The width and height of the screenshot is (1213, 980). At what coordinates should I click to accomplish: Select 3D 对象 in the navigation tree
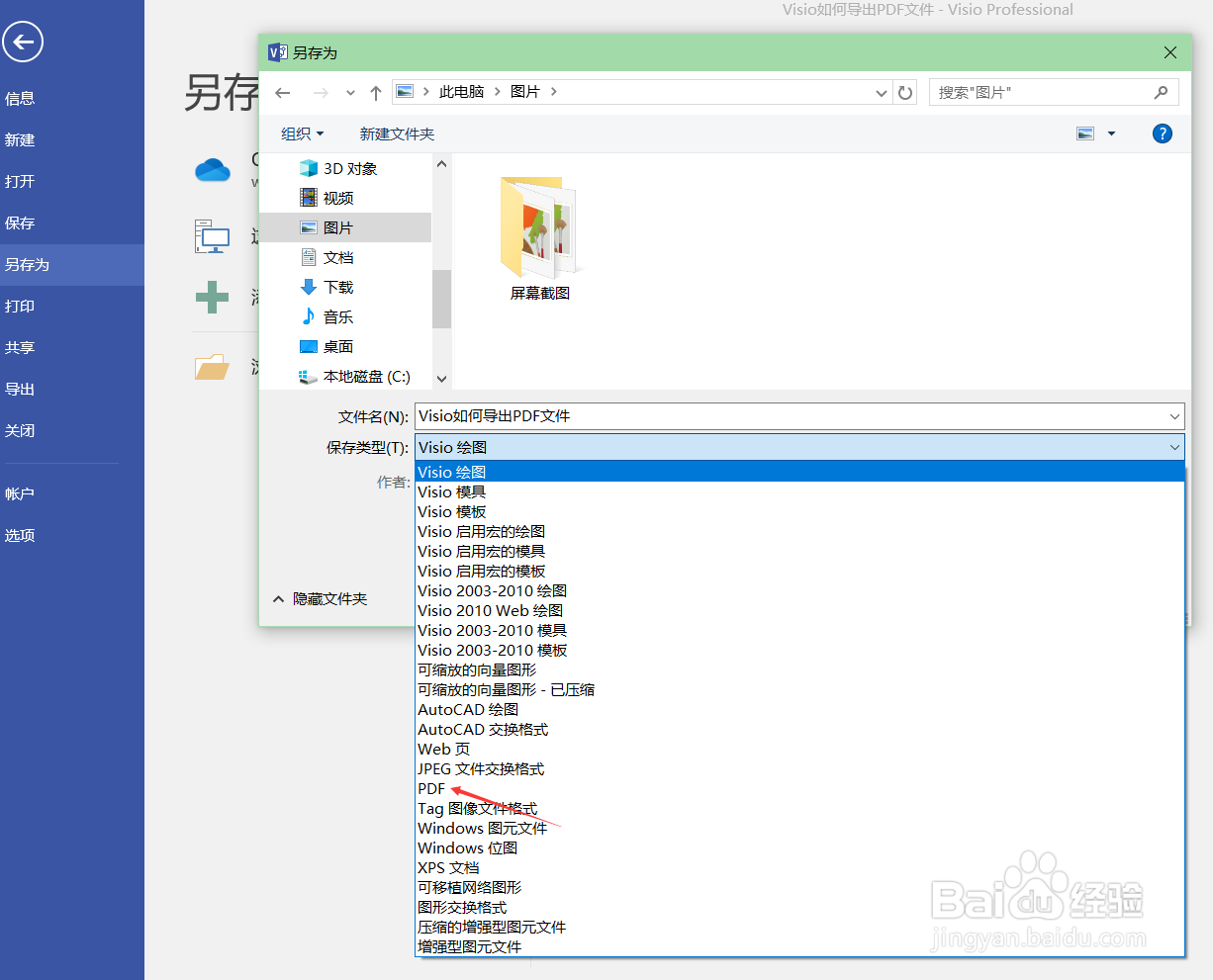(338, 169)
